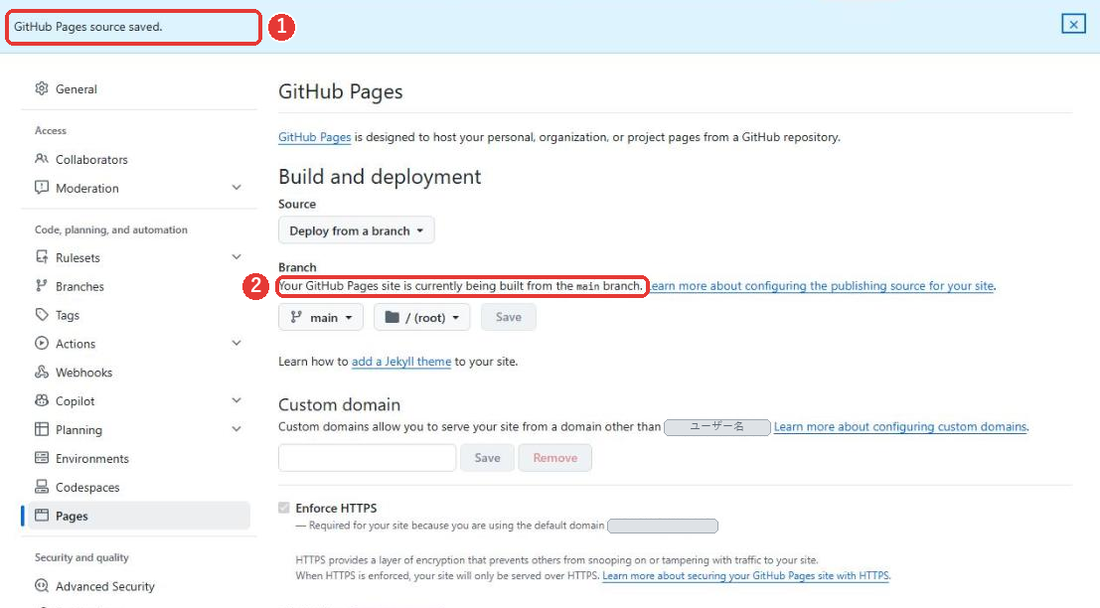Click the General gear icon
1100x608 pixels.
pos(41,88)
